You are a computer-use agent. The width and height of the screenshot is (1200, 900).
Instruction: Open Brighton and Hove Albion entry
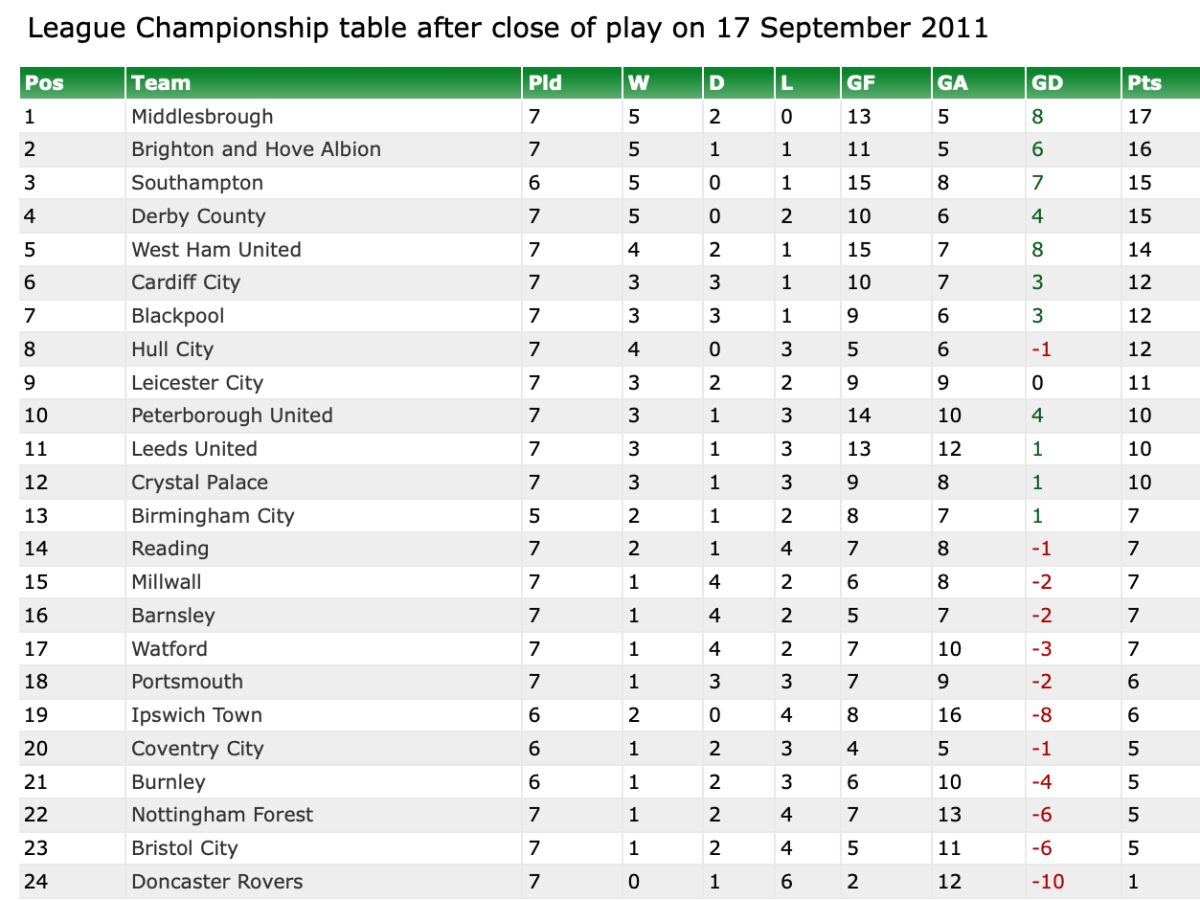coord(256,149)
